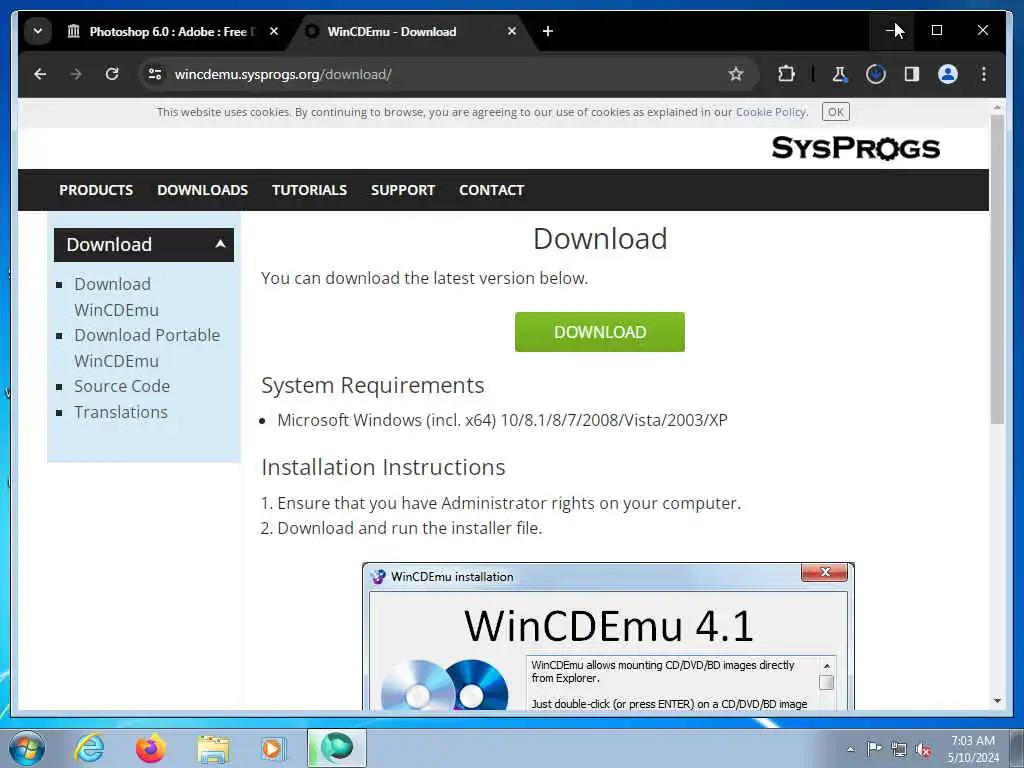Launch Firefox from the taskbar
Screen dimensions: 1024x768
tap(151, 748)
